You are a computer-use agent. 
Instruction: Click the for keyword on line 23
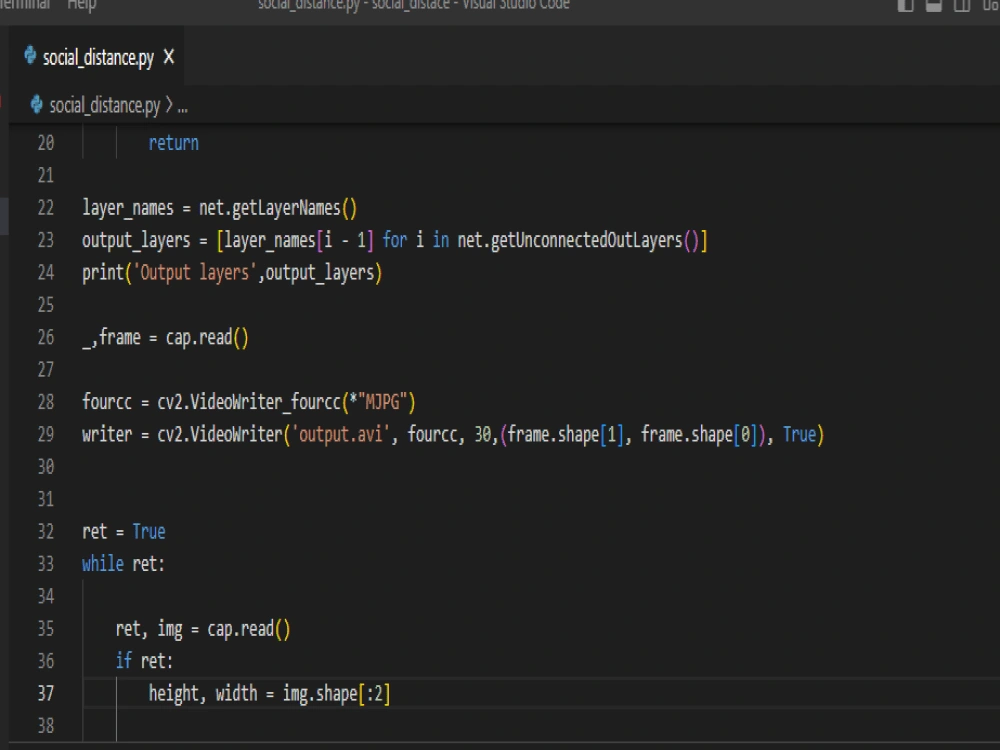395,240
